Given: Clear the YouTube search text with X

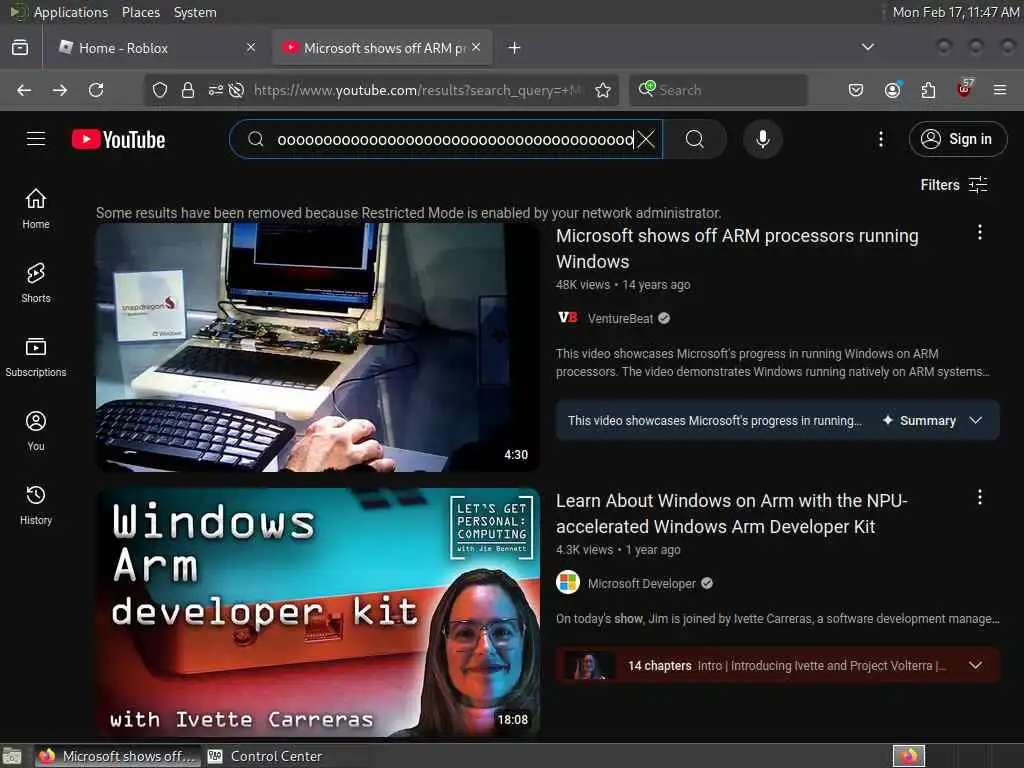Looking at the screenshot, I should click(645, 139).
